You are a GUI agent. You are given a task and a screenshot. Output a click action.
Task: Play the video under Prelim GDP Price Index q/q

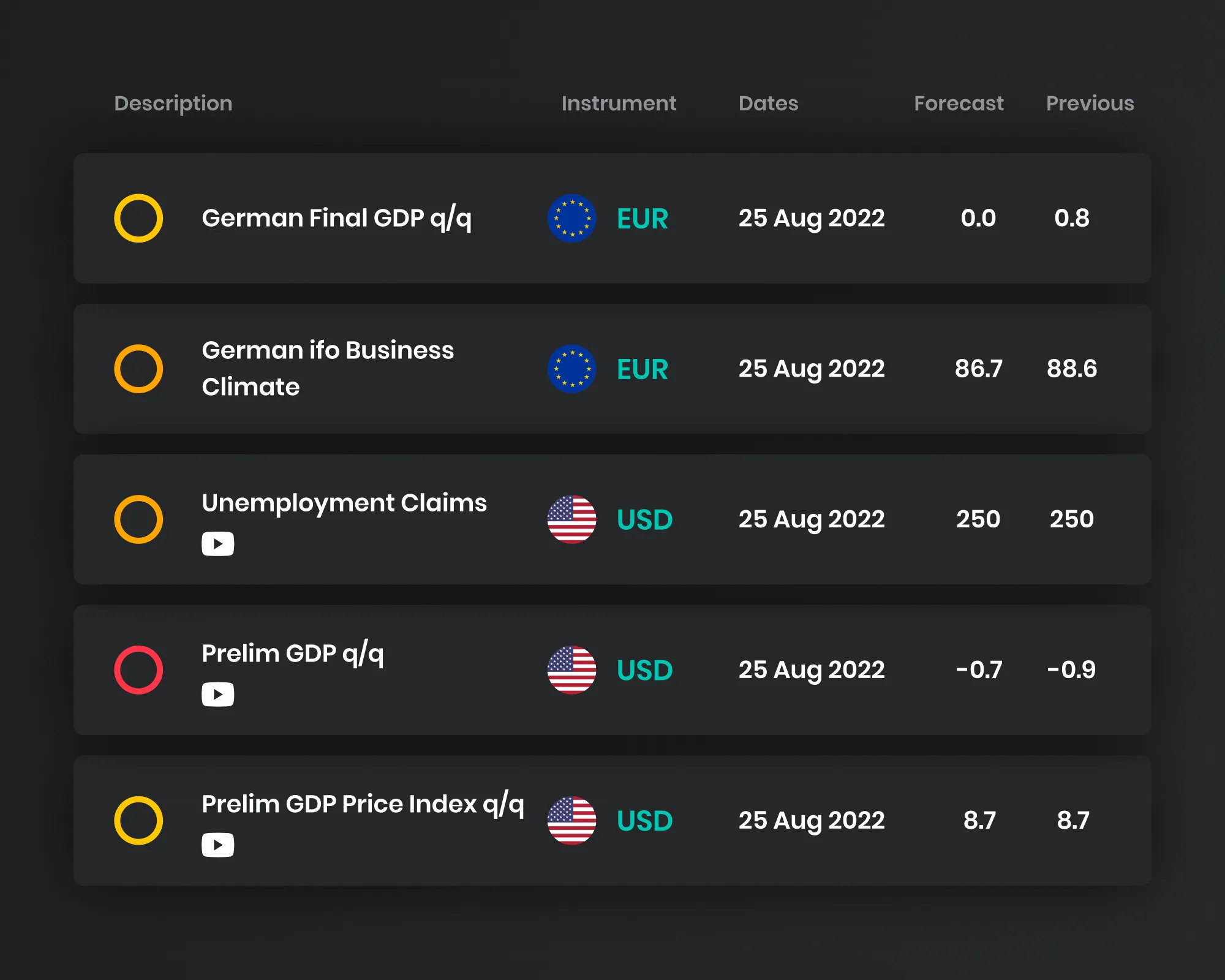coord(218,845)
